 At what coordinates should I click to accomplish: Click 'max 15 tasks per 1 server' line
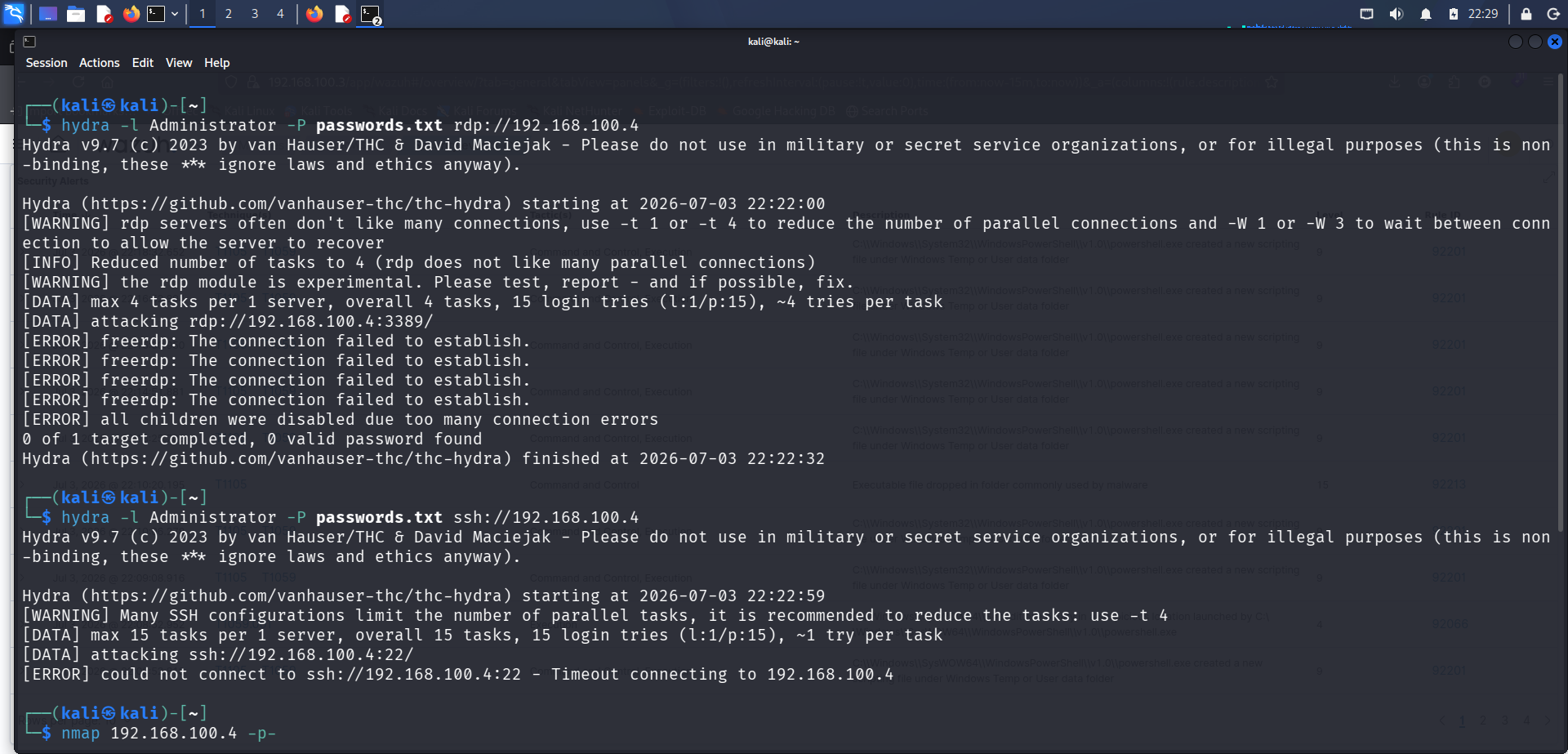tap(483, 635)
